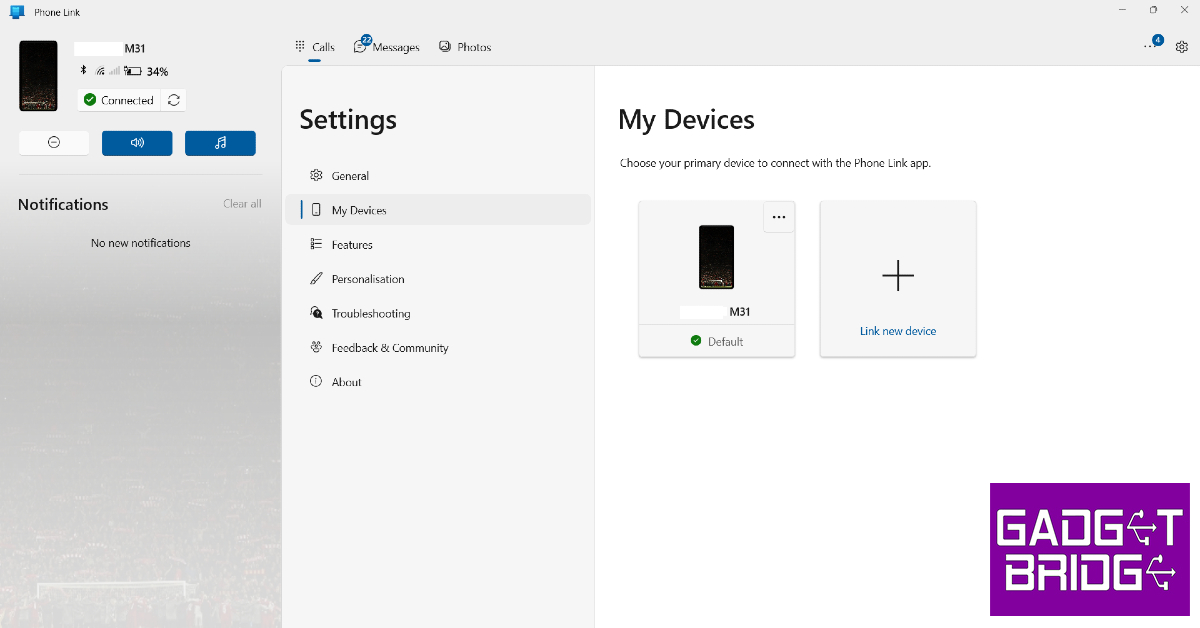Open Feedback & Community section
This screenshot has height=628, width=1200.
pyautogui.click(x=390, y=348)
